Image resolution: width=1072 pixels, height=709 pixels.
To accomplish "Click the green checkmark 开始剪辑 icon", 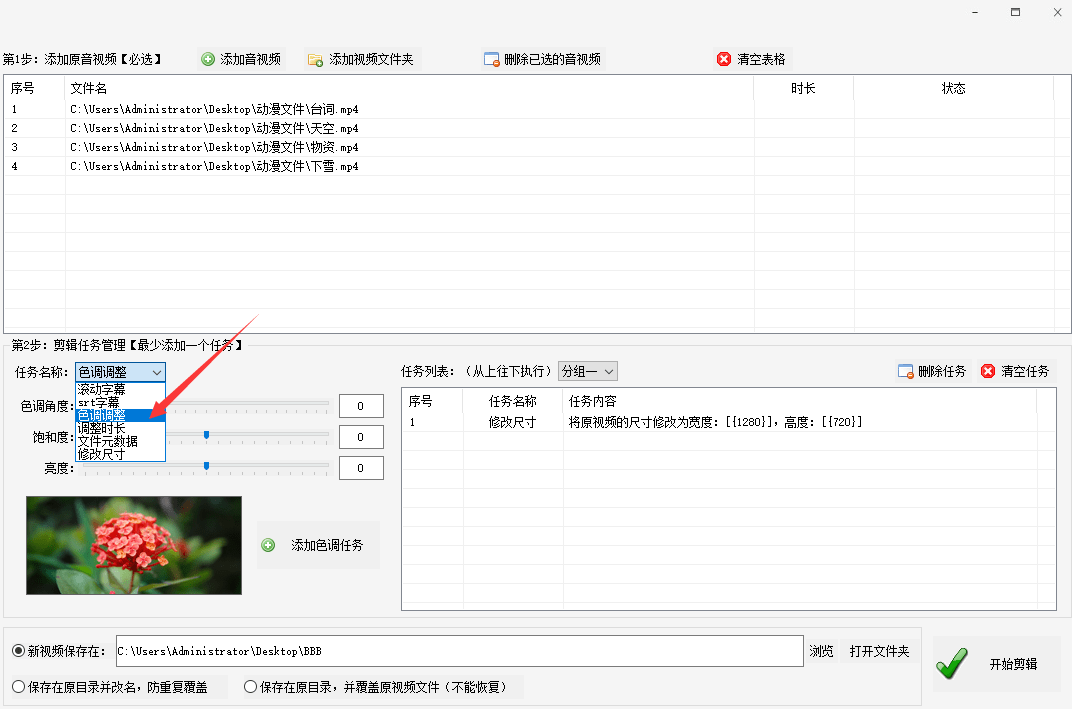I will click(x=952, y=663).
